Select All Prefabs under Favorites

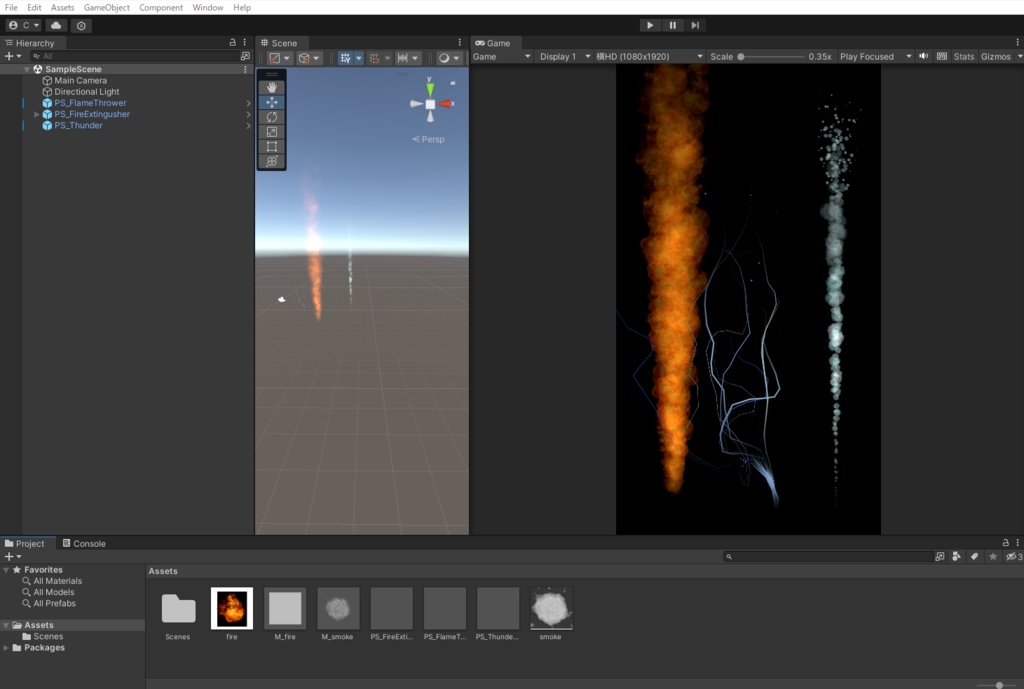54,604
